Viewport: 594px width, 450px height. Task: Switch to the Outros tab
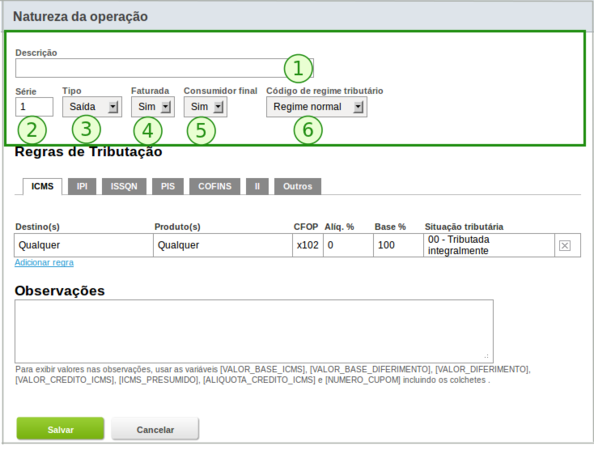point(298,186)
